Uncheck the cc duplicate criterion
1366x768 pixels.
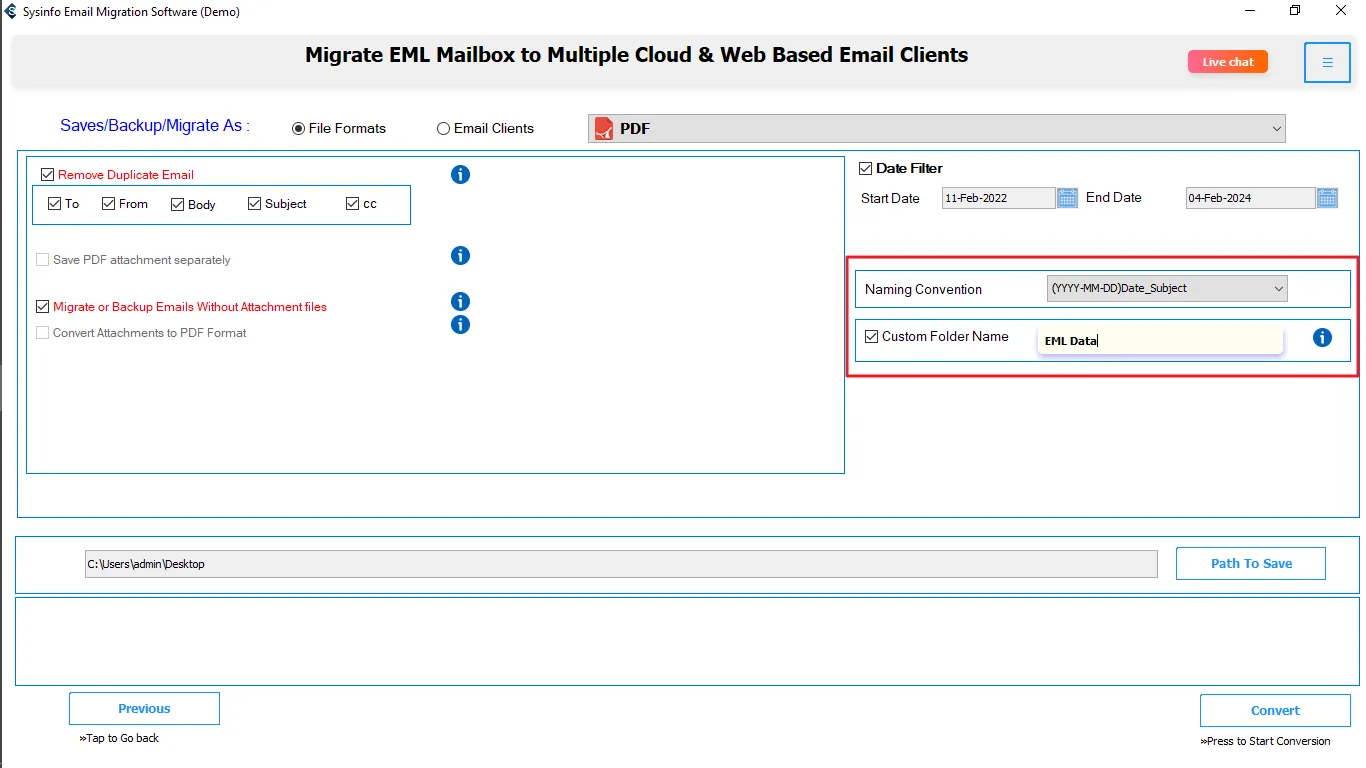352,204
